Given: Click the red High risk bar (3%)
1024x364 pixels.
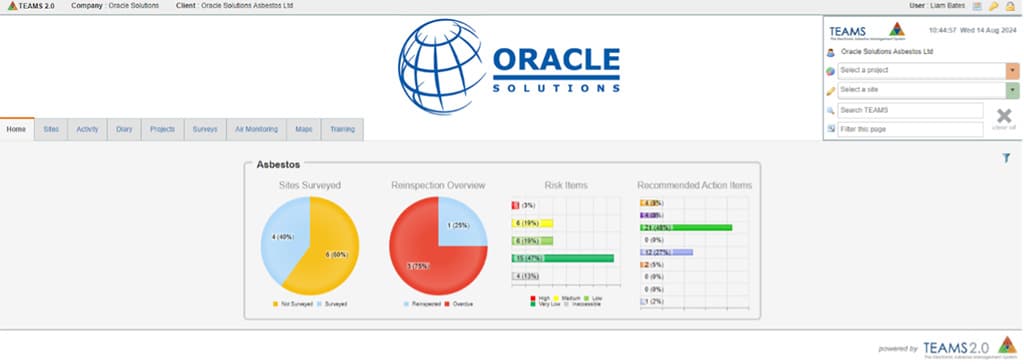Looking at the screenshot, I should (515, 205).
